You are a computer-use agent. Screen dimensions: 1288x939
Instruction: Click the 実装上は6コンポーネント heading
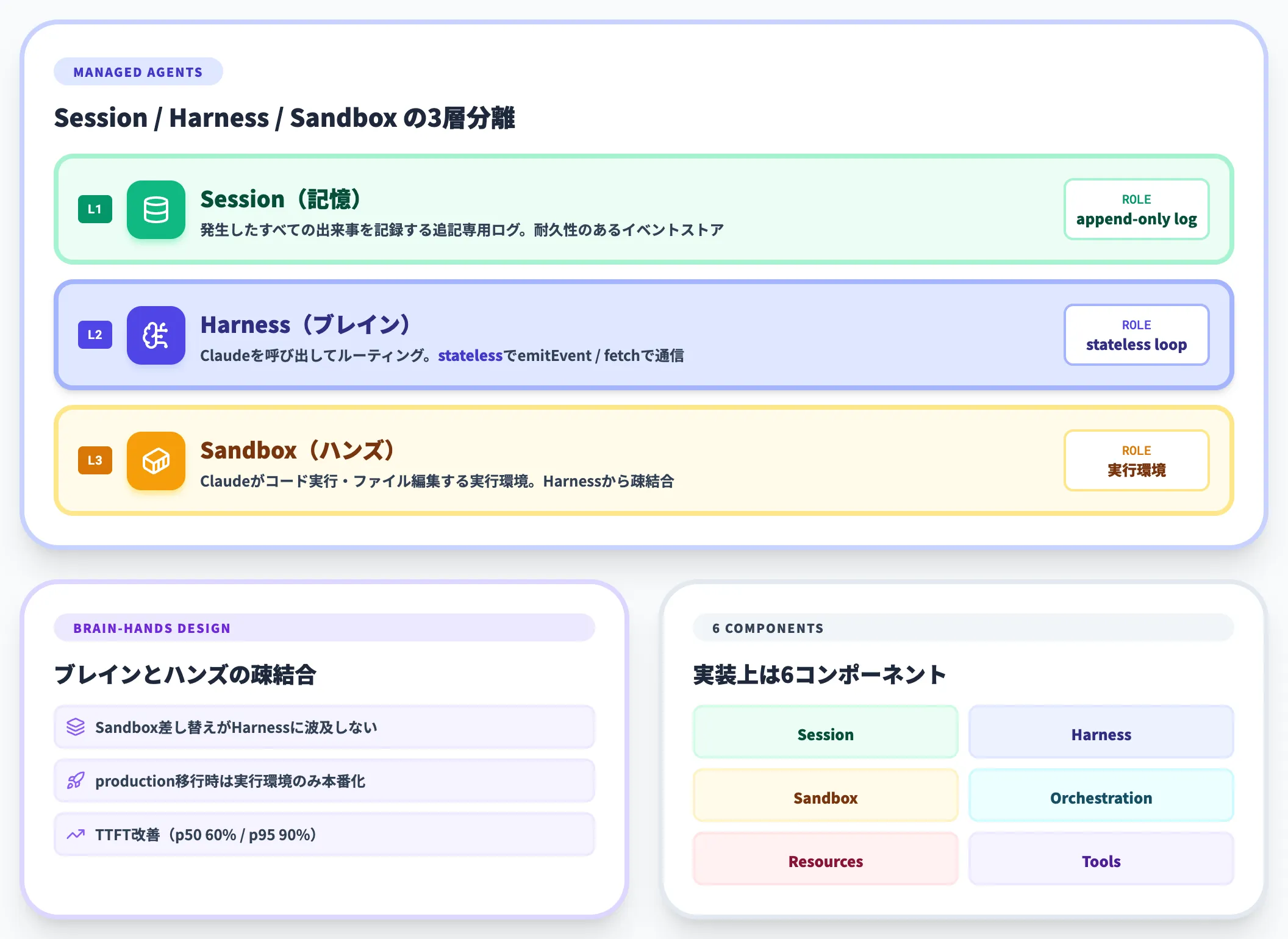[820, 675]
